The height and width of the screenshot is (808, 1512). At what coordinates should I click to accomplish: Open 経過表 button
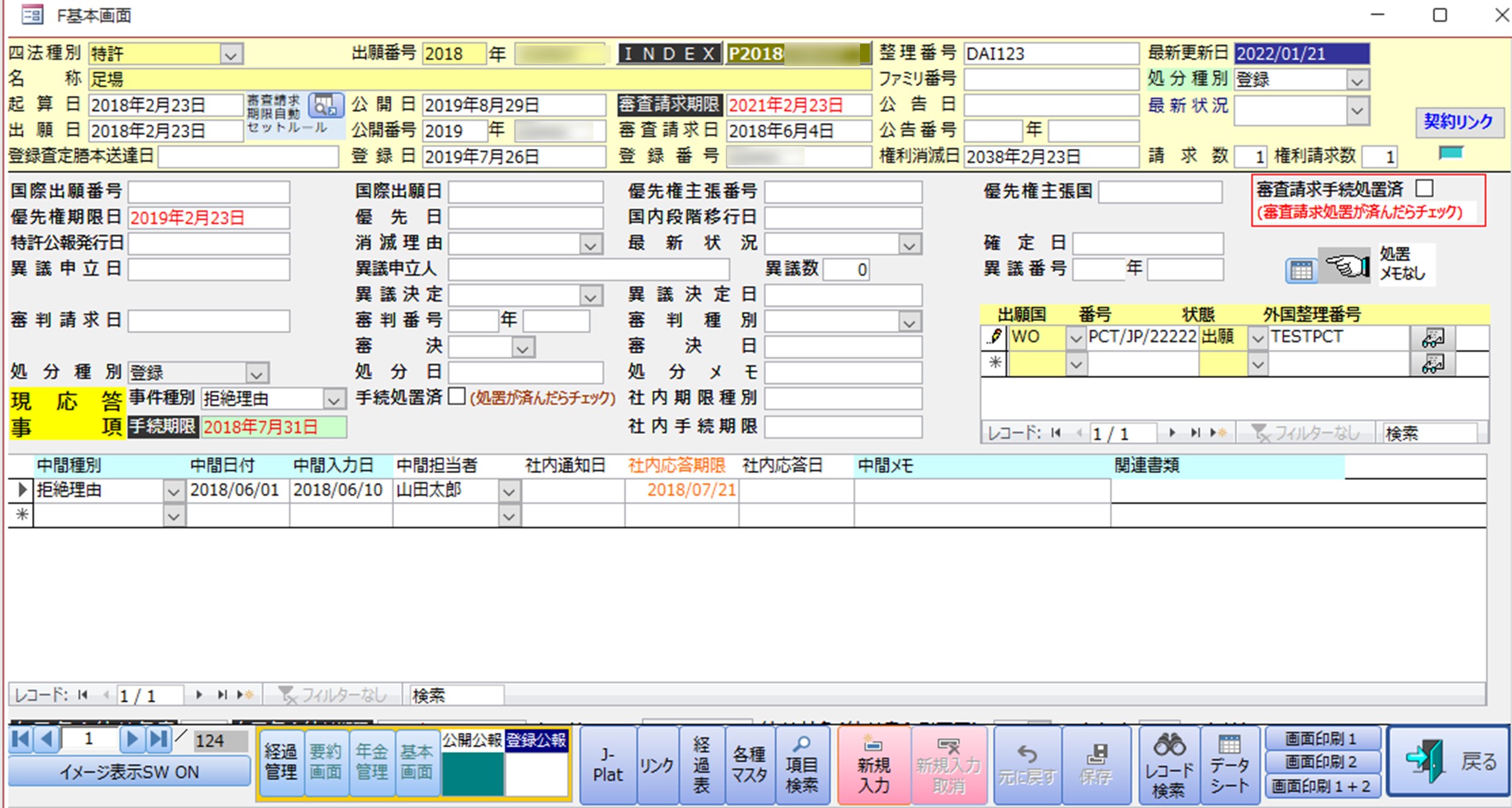[x=702, y=766]
